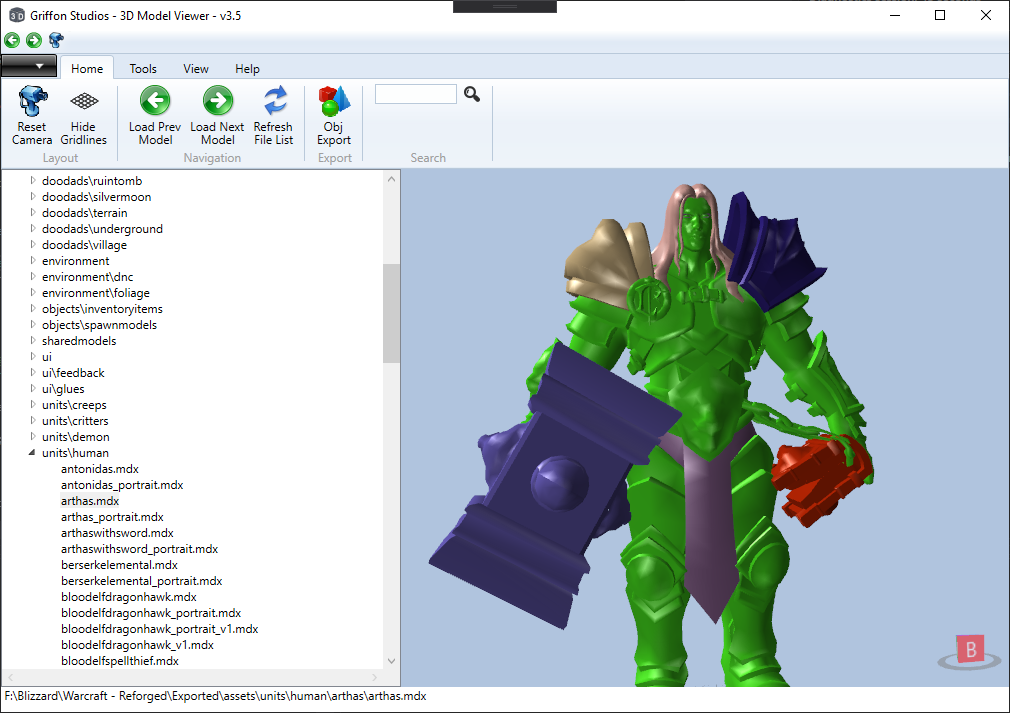Viewport: 1010px width, 713px height.
Task: Refresh the file list
Action: click(273, 115)
